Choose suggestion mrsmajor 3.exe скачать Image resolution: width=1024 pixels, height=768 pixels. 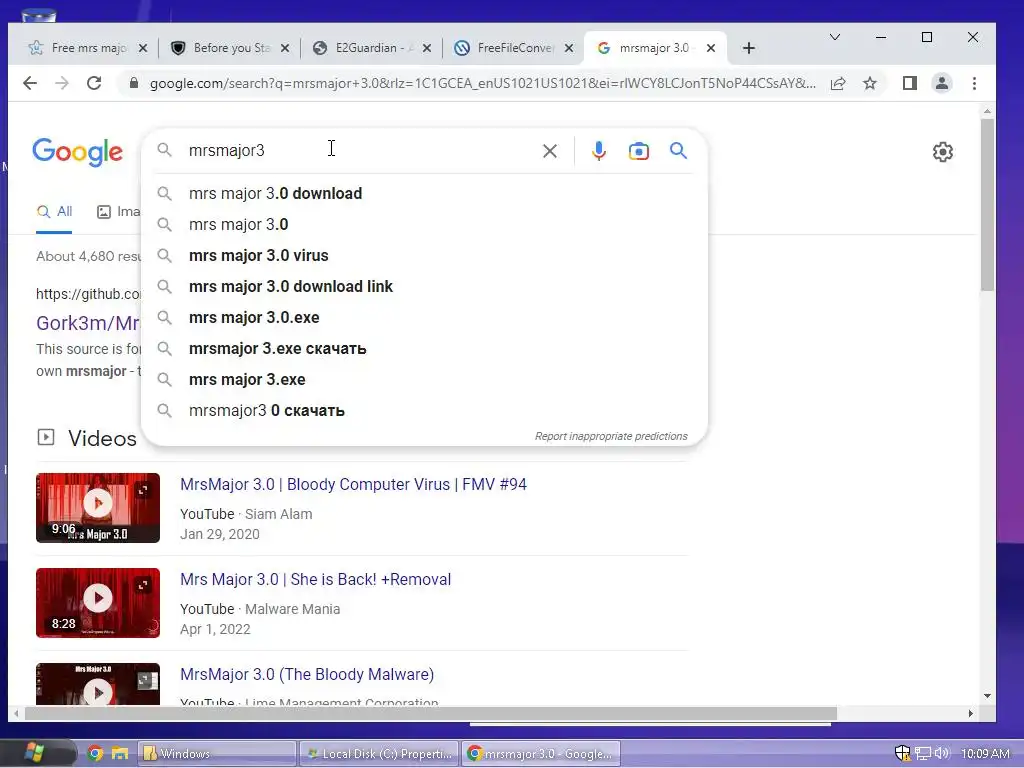424,349
